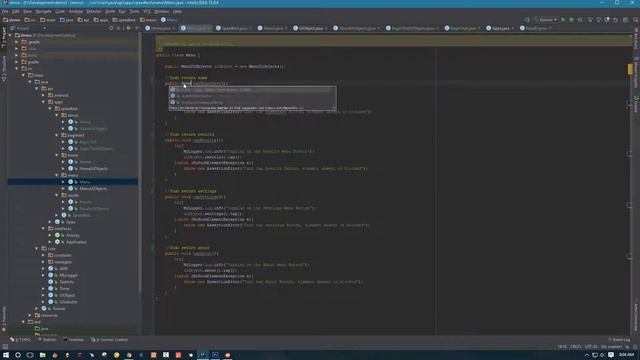Start debugging with the green bug icon
The height and width of the screenshot is (360, 640).
pos(571,20)
